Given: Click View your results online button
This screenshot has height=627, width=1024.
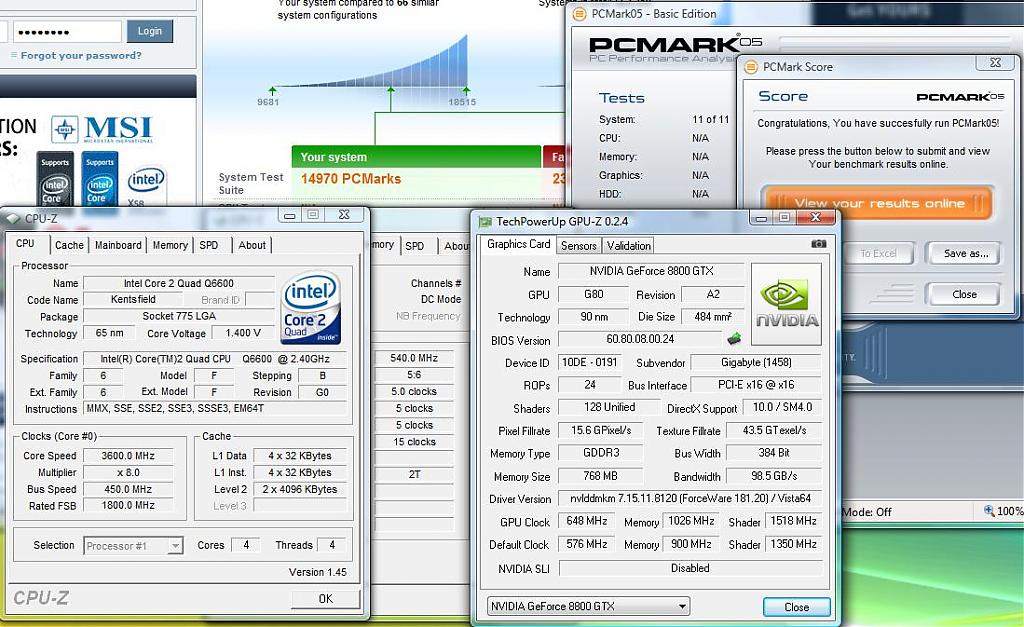Looking at the screenshot, I should (x=879, y=203).
